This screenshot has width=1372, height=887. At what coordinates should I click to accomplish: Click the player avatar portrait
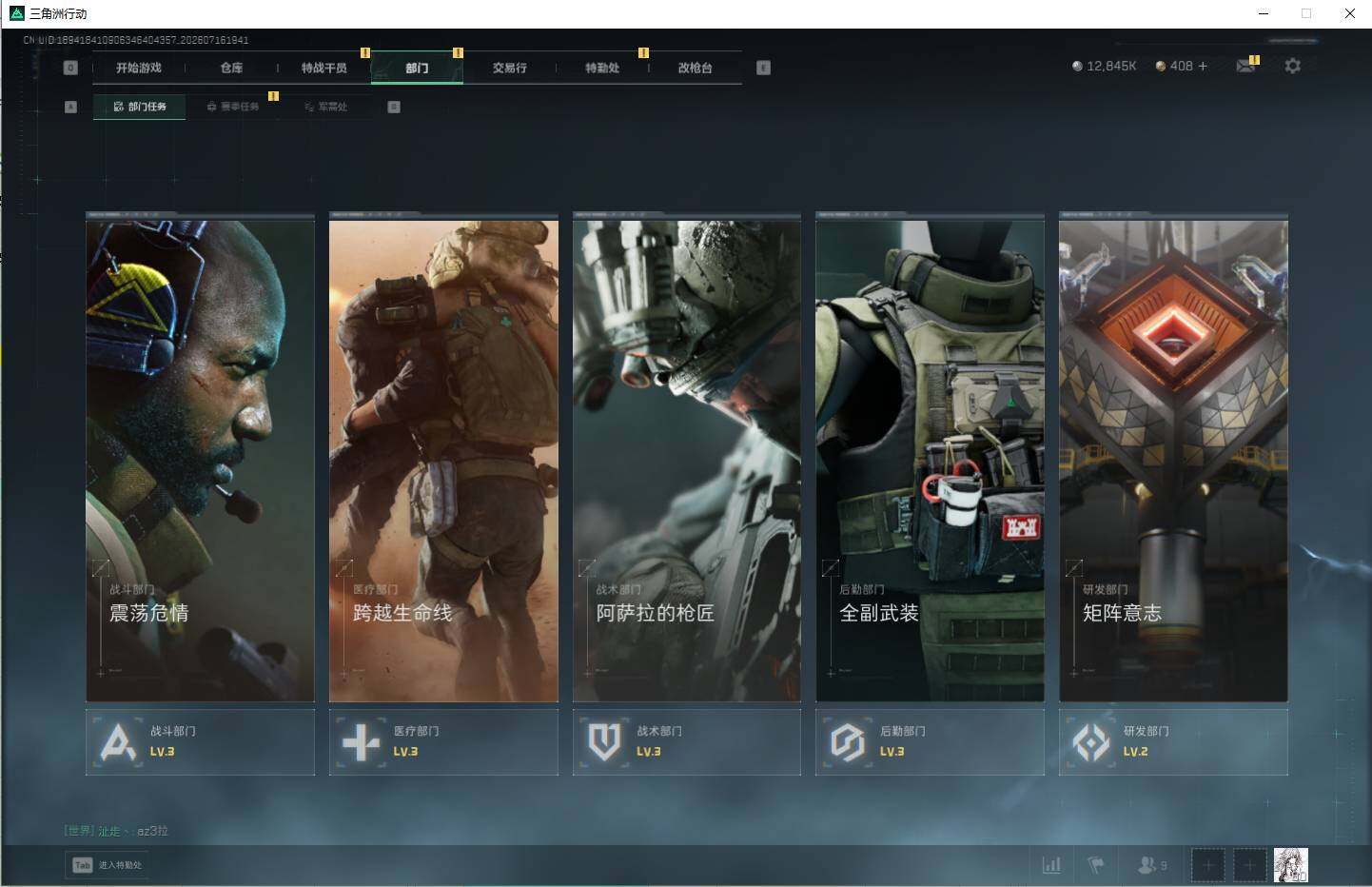(1291, 865)
